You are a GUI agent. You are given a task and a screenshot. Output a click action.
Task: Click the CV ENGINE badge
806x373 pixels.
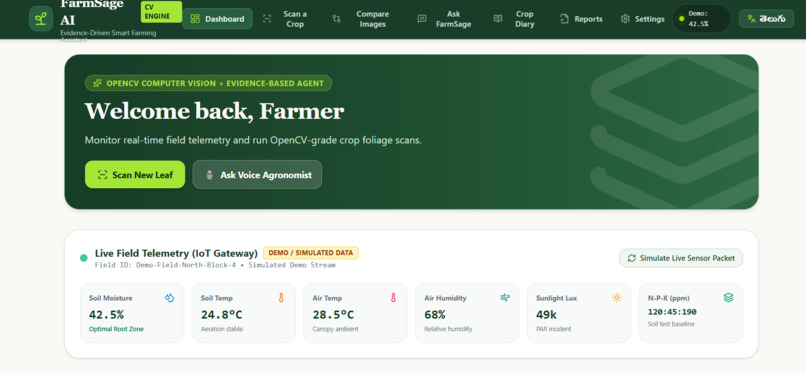click(161, 12)
